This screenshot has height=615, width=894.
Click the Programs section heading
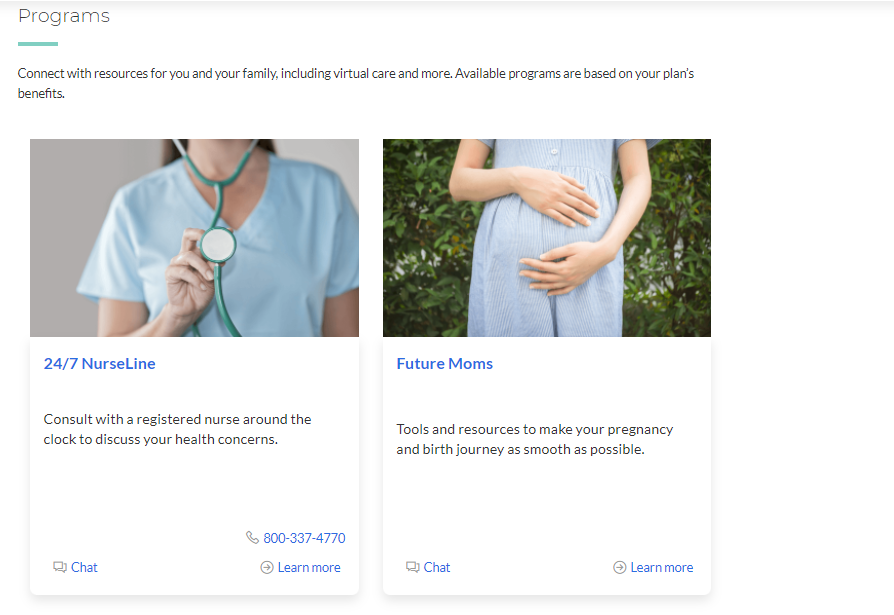(x=64, y=16)
